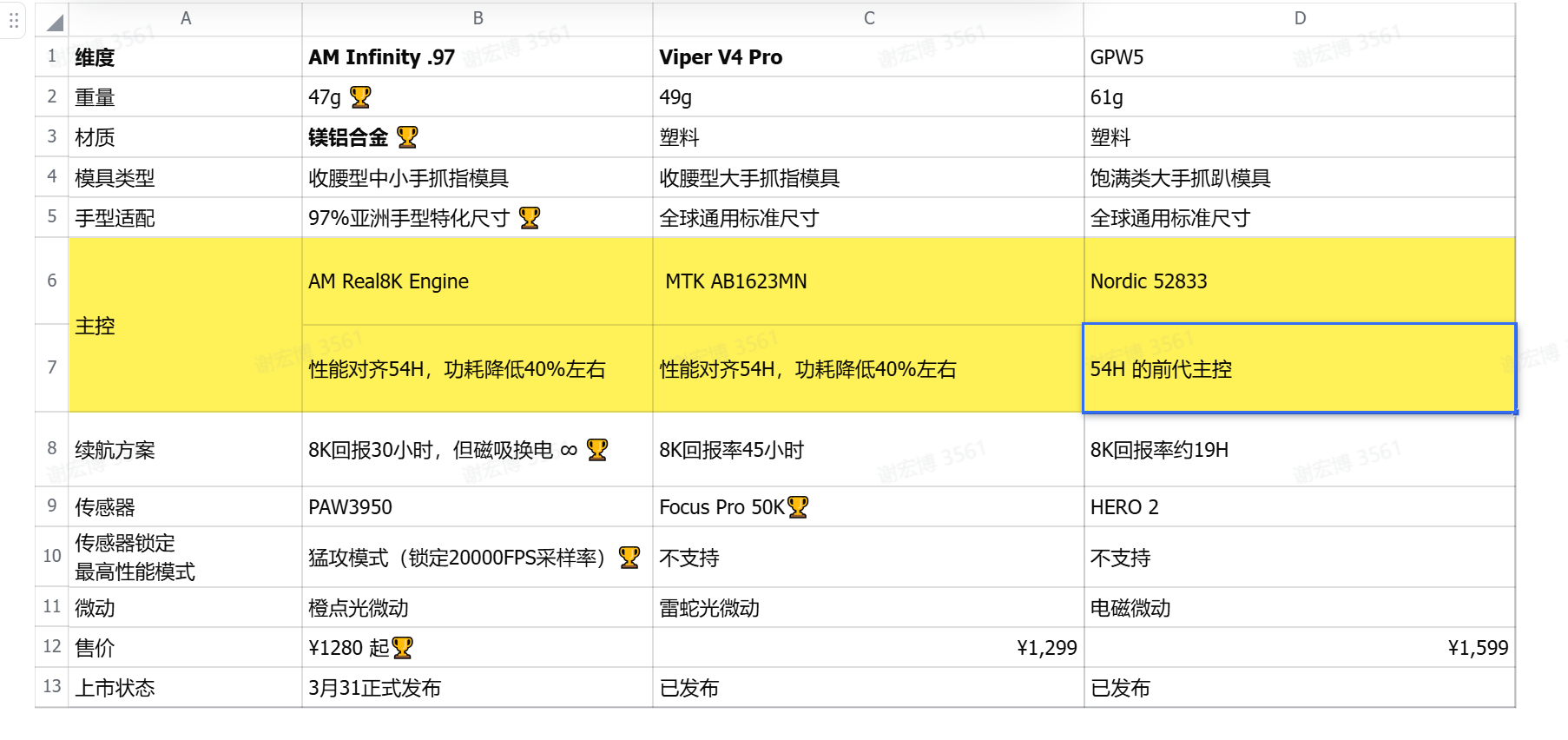This screenshot has width=1568, height=740.
Task: Select the 橙点光微动 cell
Action: click(478, 608)
